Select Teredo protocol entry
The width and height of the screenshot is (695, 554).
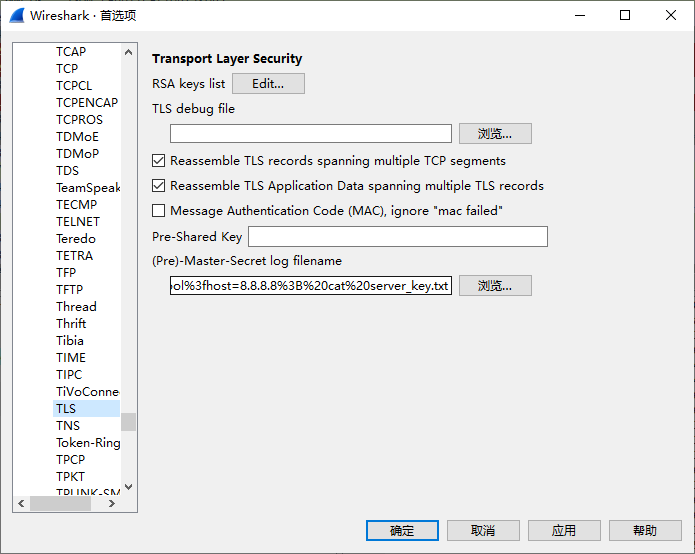pyautogui.click(x=76, y=239)
